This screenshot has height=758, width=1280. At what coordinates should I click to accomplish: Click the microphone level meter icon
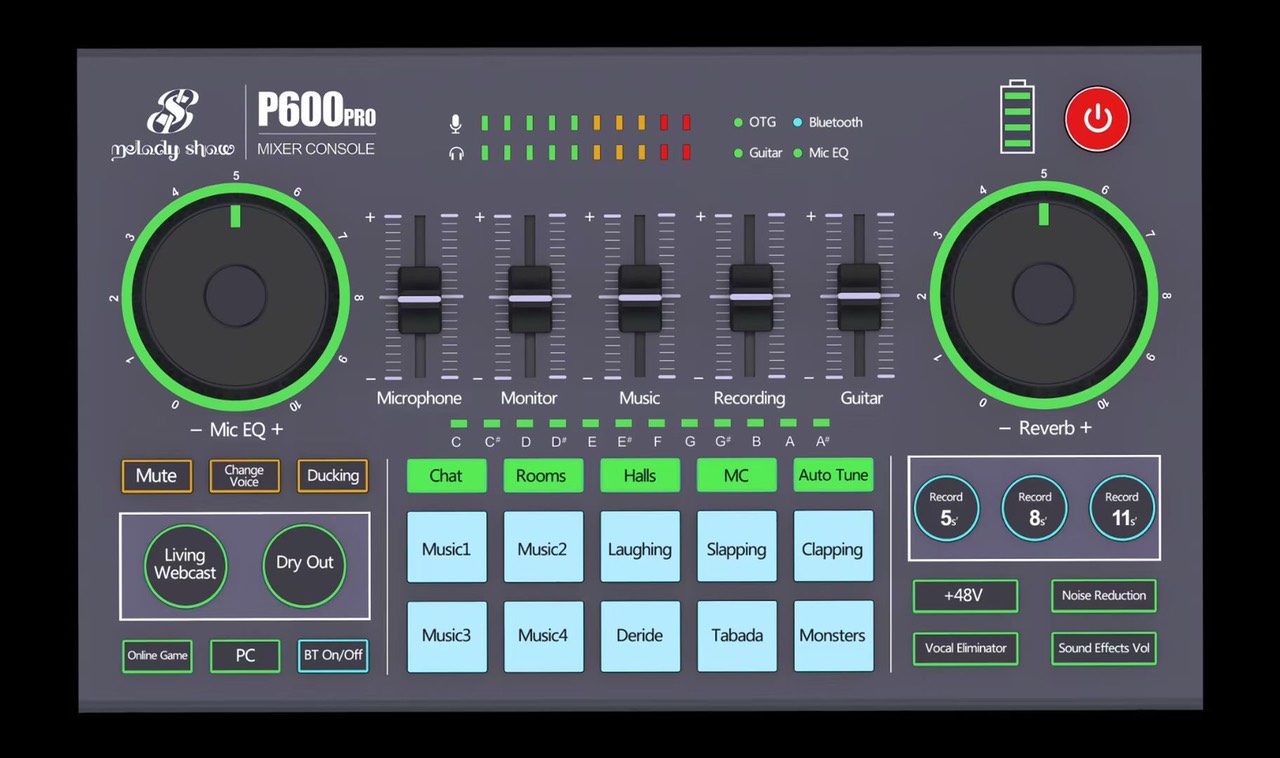coord(456,123)
